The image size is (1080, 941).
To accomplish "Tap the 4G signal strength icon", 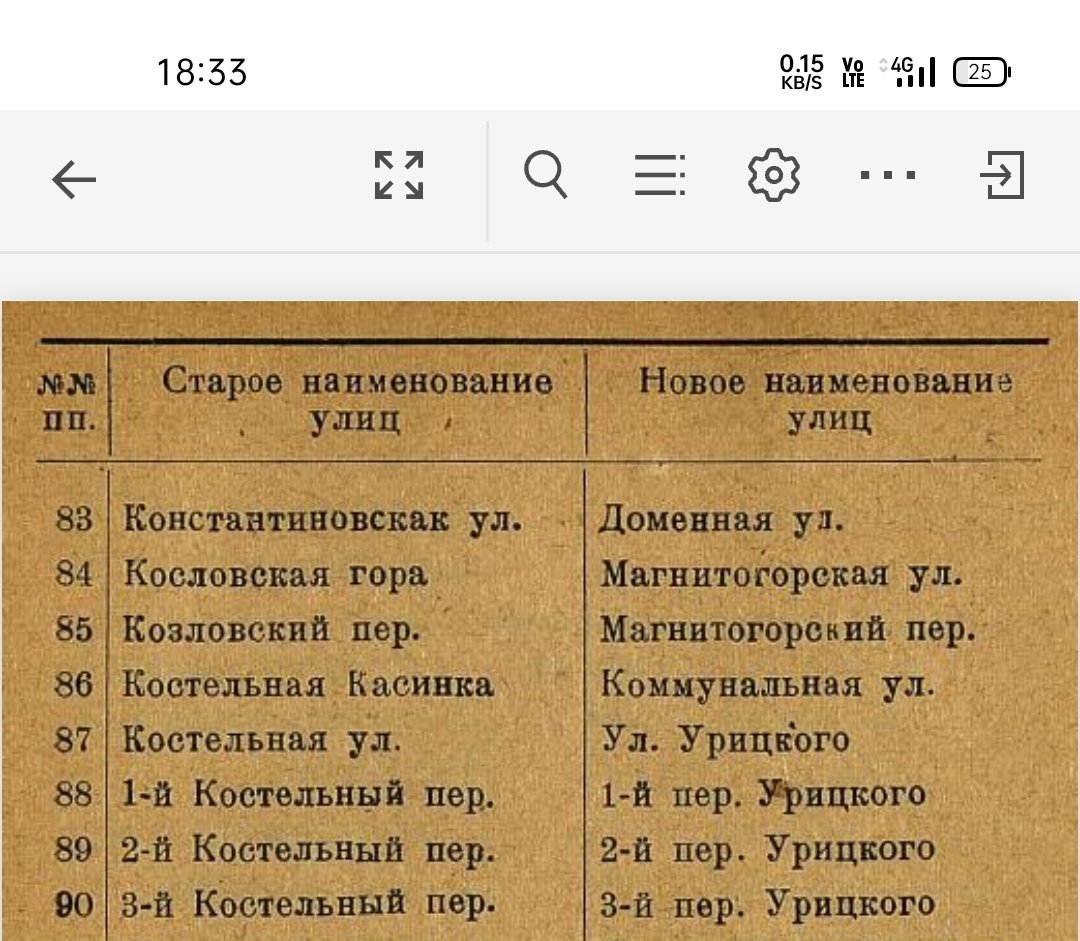I will 908,72.
